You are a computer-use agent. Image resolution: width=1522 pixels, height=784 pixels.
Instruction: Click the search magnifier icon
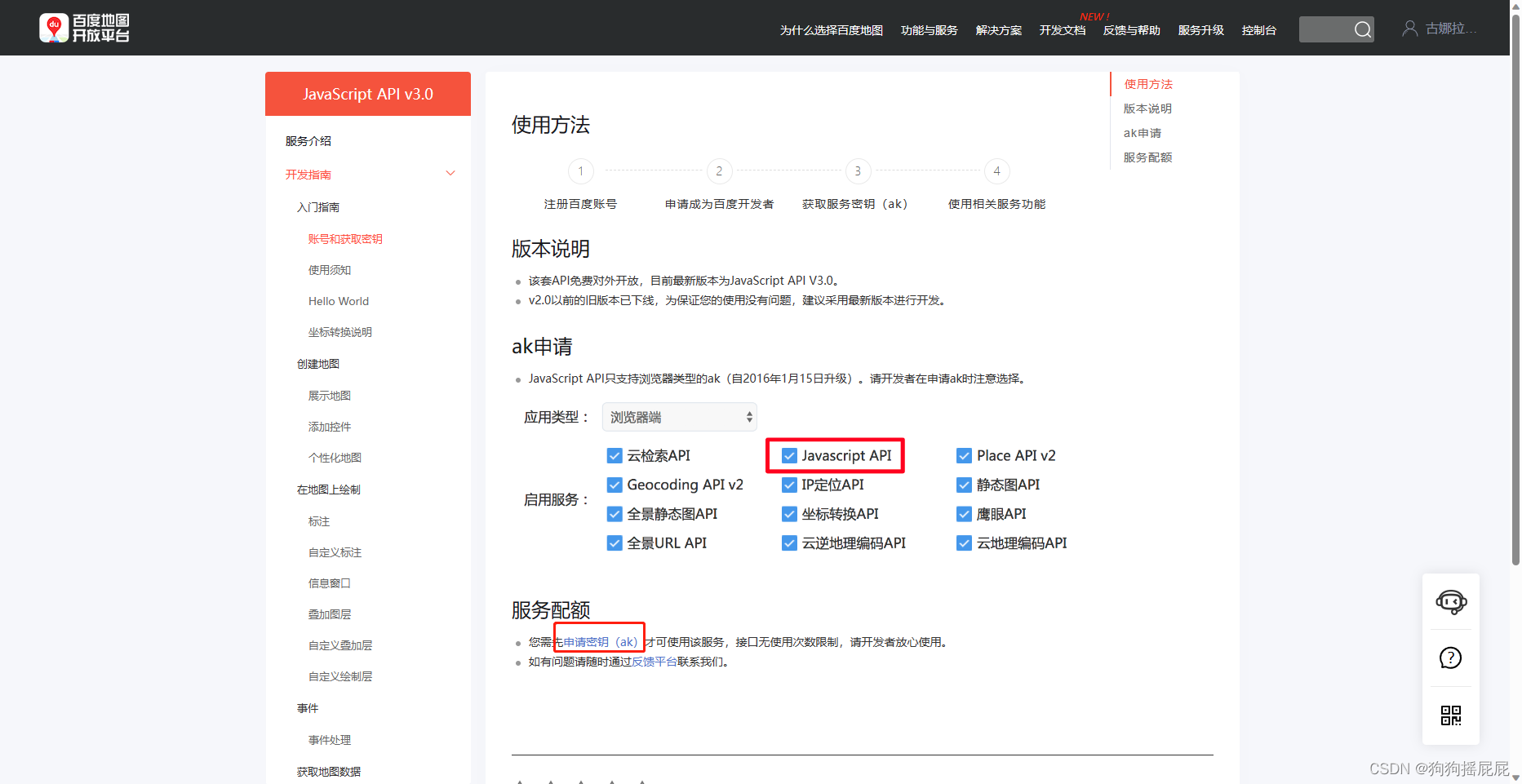coord(1363,29)
